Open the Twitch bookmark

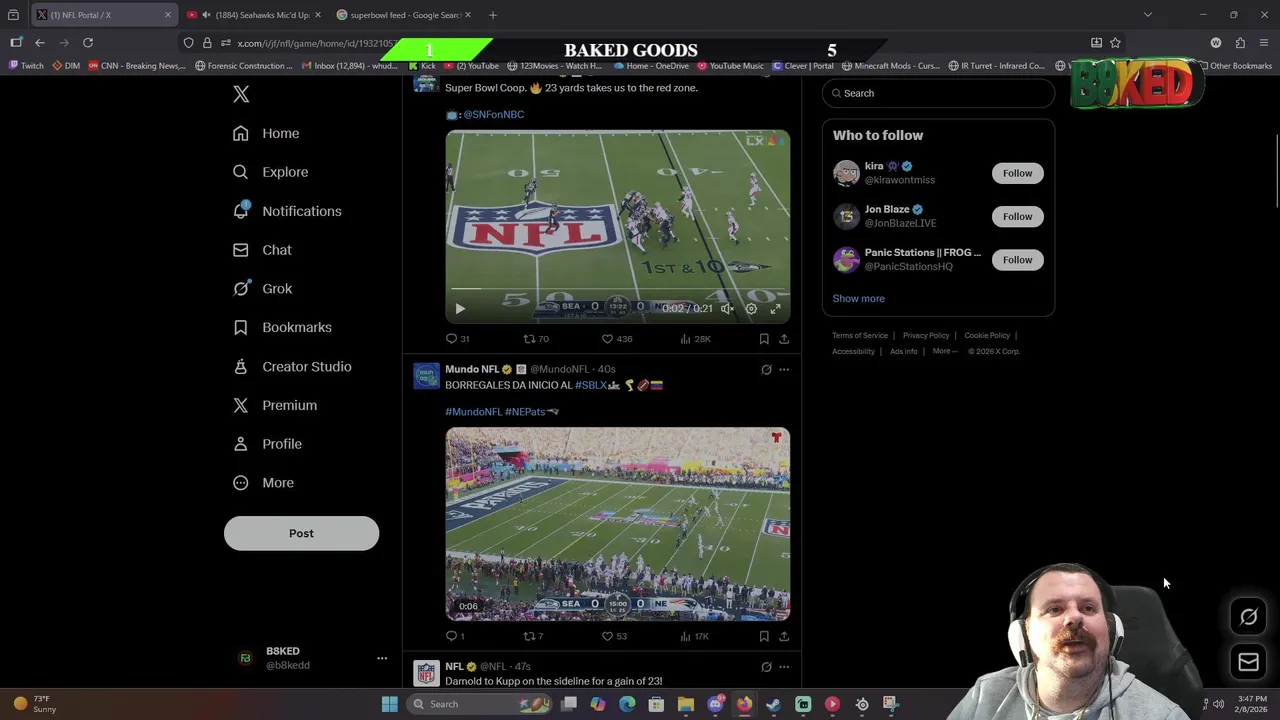pyautogui.click(x=27, y=66)
